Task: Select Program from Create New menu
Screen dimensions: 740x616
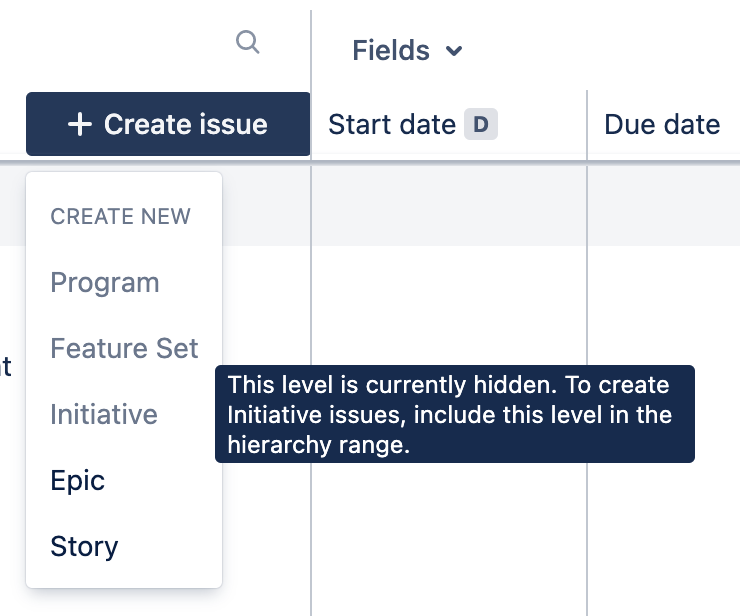Action: pos(105,282)
